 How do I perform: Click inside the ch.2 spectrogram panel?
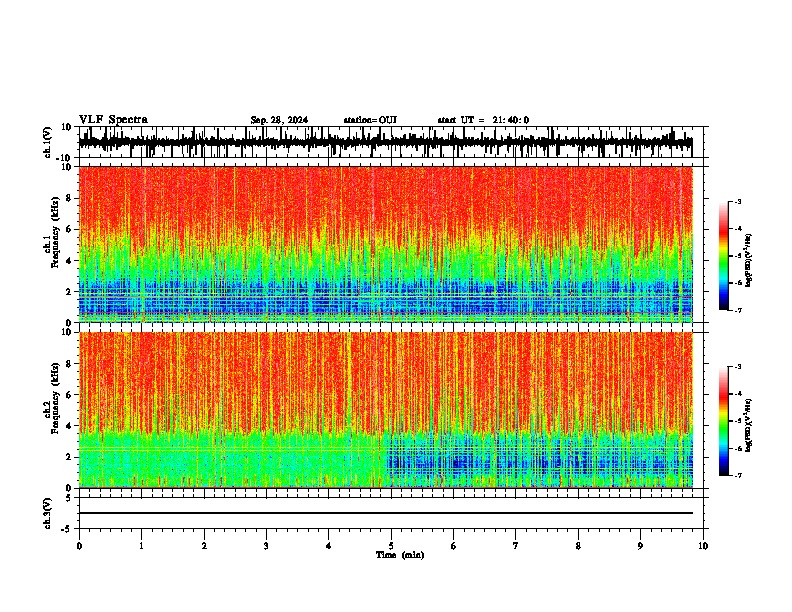[x=386, y=410]
